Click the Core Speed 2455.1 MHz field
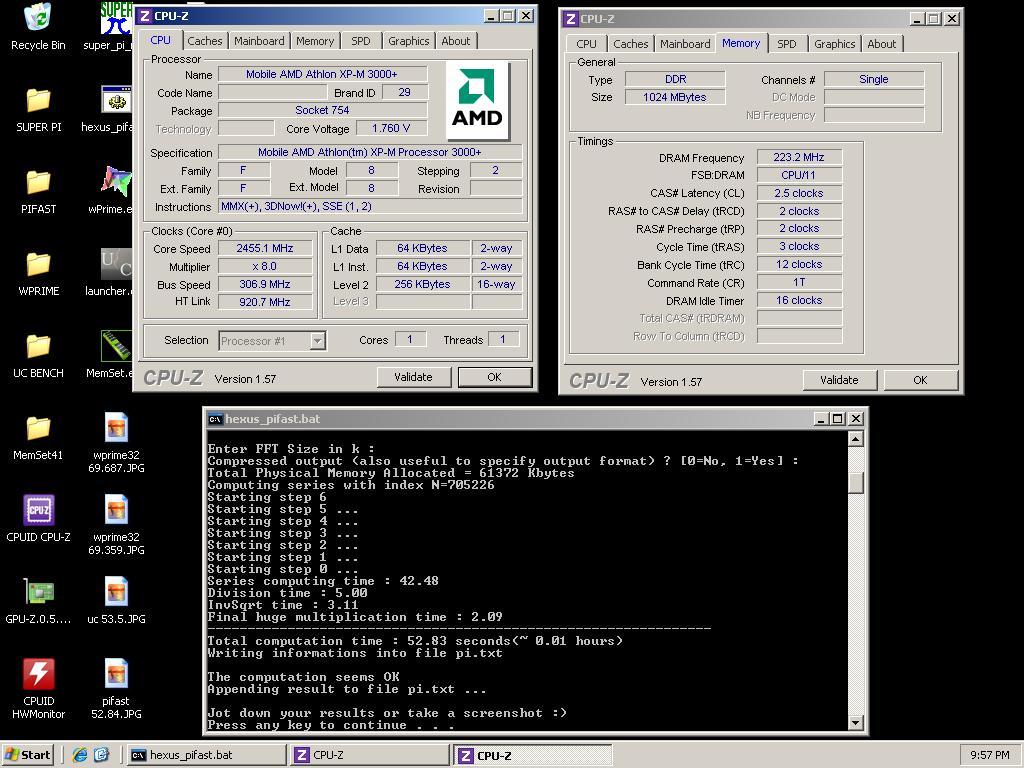The width and height of the screenshot is (1024, 768). click(264, 248)
